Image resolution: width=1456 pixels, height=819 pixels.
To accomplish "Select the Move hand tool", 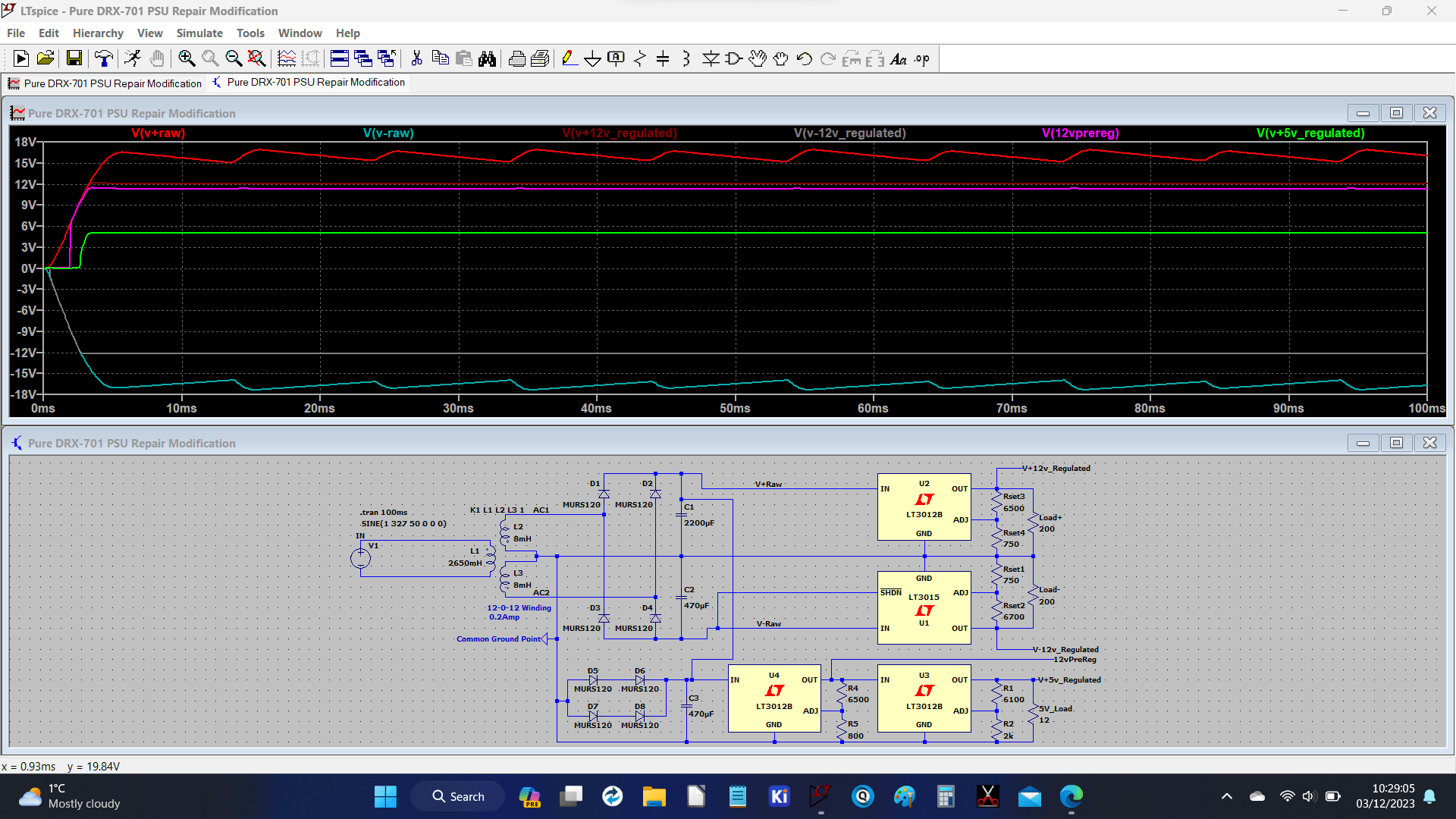I will [x=758, y=58].
